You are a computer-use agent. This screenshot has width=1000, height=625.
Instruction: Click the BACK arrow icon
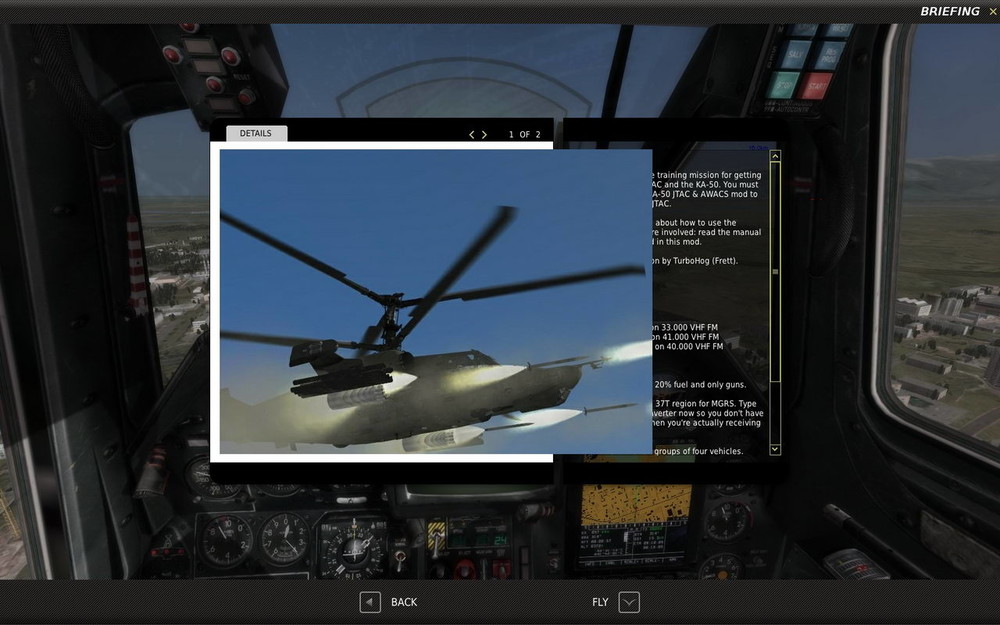click(x=370, y=602)
